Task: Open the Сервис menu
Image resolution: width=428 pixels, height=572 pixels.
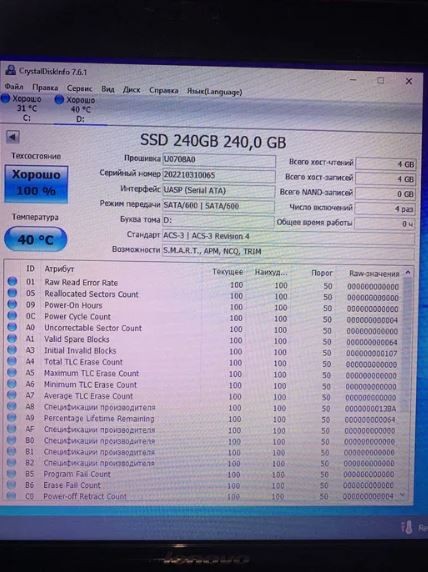Action: coord(80,88)
